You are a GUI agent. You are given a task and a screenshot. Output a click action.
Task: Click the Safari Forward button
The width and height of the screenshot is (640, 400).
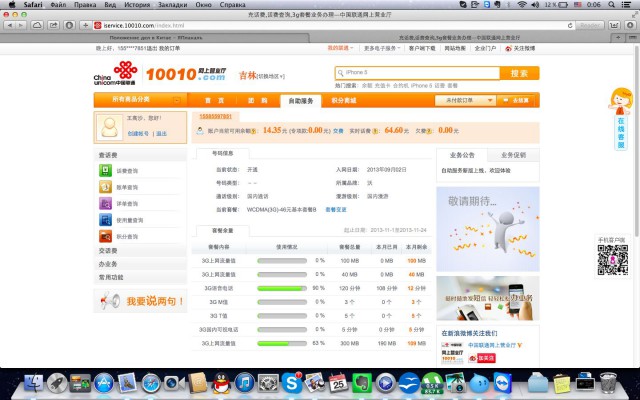click(20, 25)
